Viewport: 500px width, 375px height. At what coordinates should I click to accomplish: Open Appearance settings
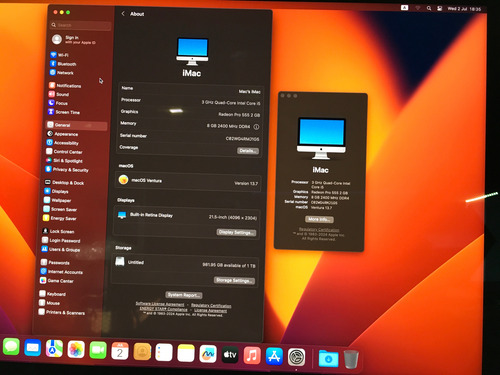63,134
